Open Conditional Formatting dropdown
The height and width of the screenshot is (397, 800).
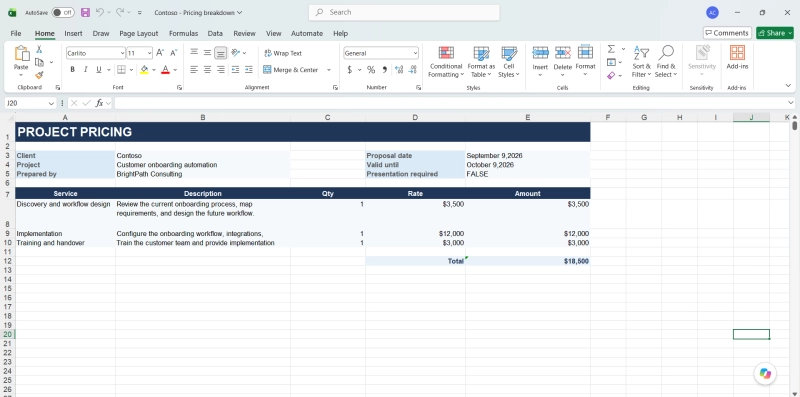pyautogui.click(x=446, y=61)
